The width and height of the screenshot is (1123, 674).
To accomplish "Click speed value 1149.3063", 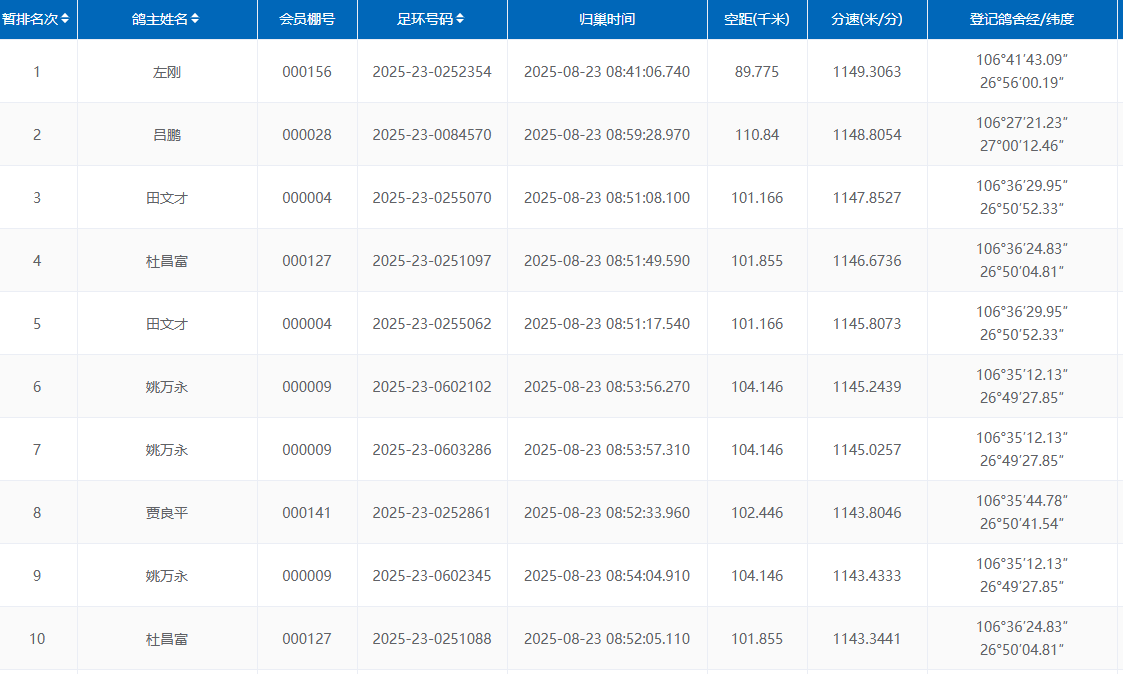I will coord(867,72).
